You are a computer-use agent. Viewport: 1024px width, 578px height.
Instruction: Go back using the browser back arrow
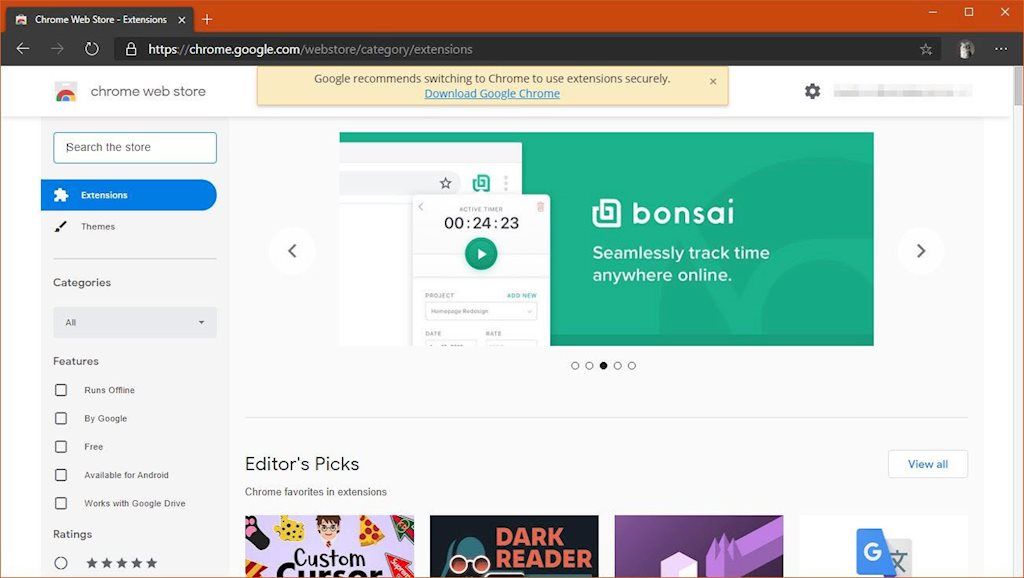pos(23,49)
